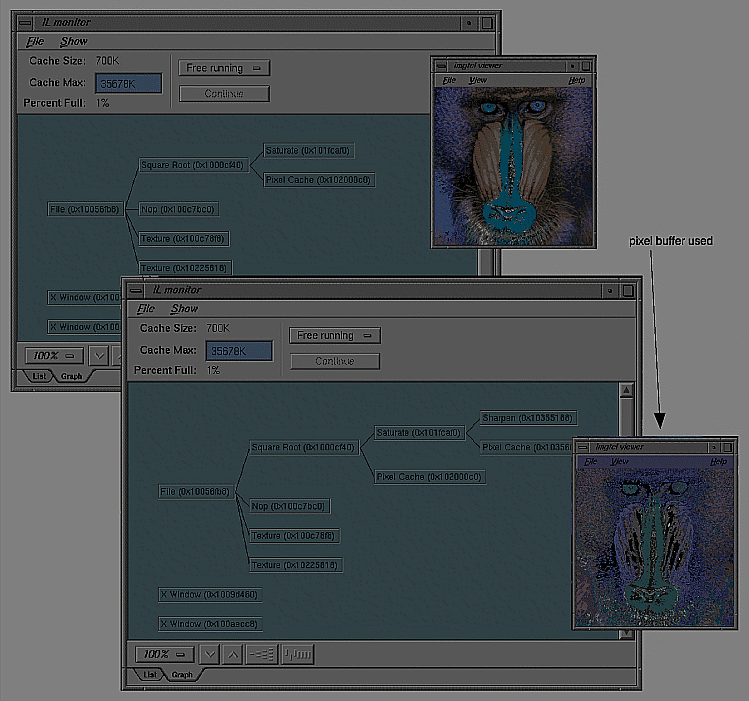749x701 pixels.
Task: Click down arrow button in back IL monitor toolbar
Action: [99, 355]
